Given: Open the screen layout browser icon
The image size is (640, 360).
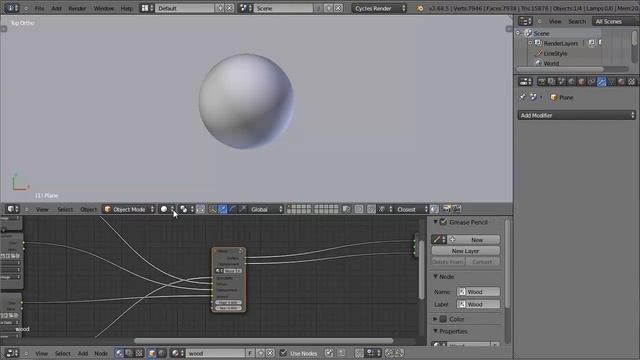Looking at the screenshot, I should tap(147, 8).
